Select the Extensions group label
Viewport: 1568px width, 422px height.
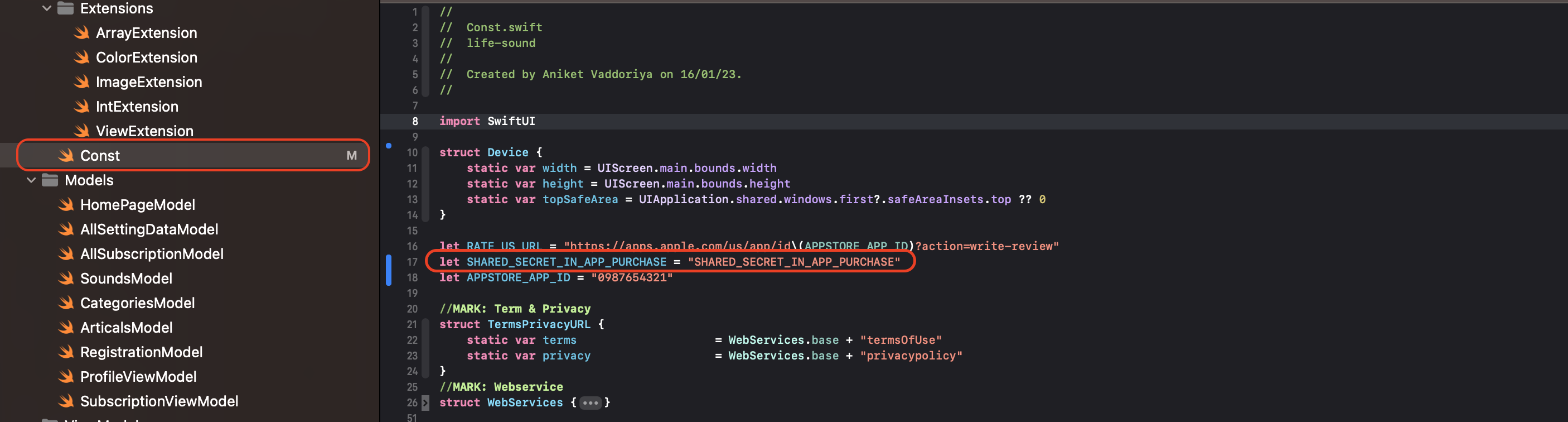[116, 8]
